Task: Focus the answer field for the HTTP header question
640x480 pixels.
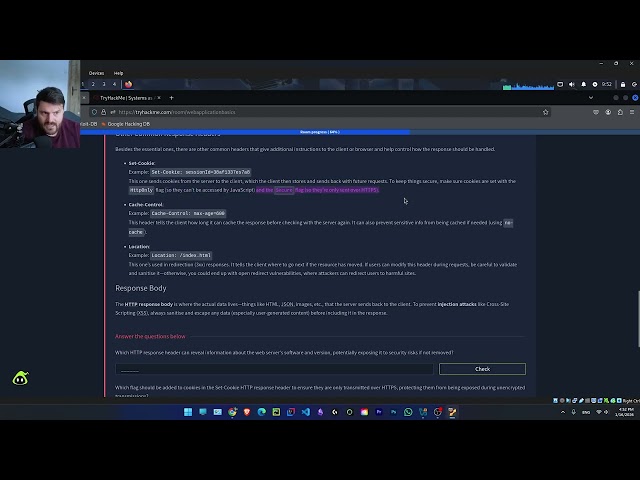Action: [x=275, y=369]
